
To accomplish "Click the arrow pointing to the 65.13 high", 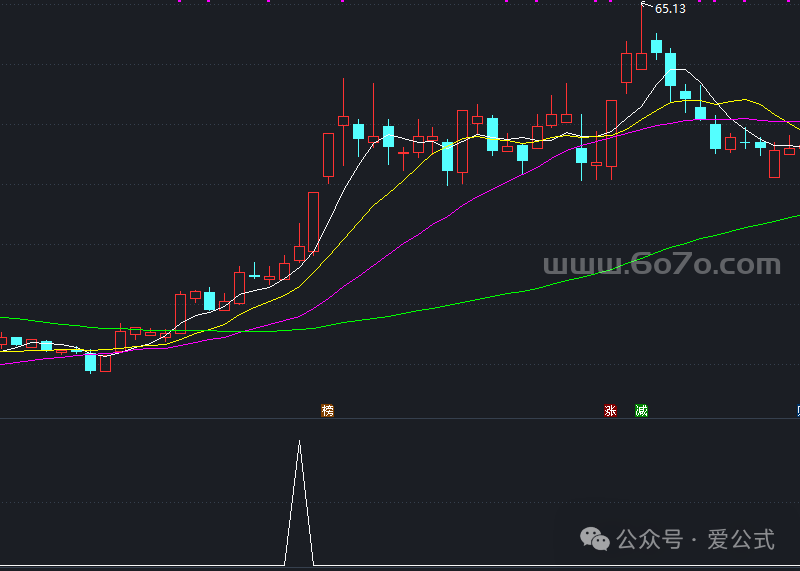I will point(645,6).
